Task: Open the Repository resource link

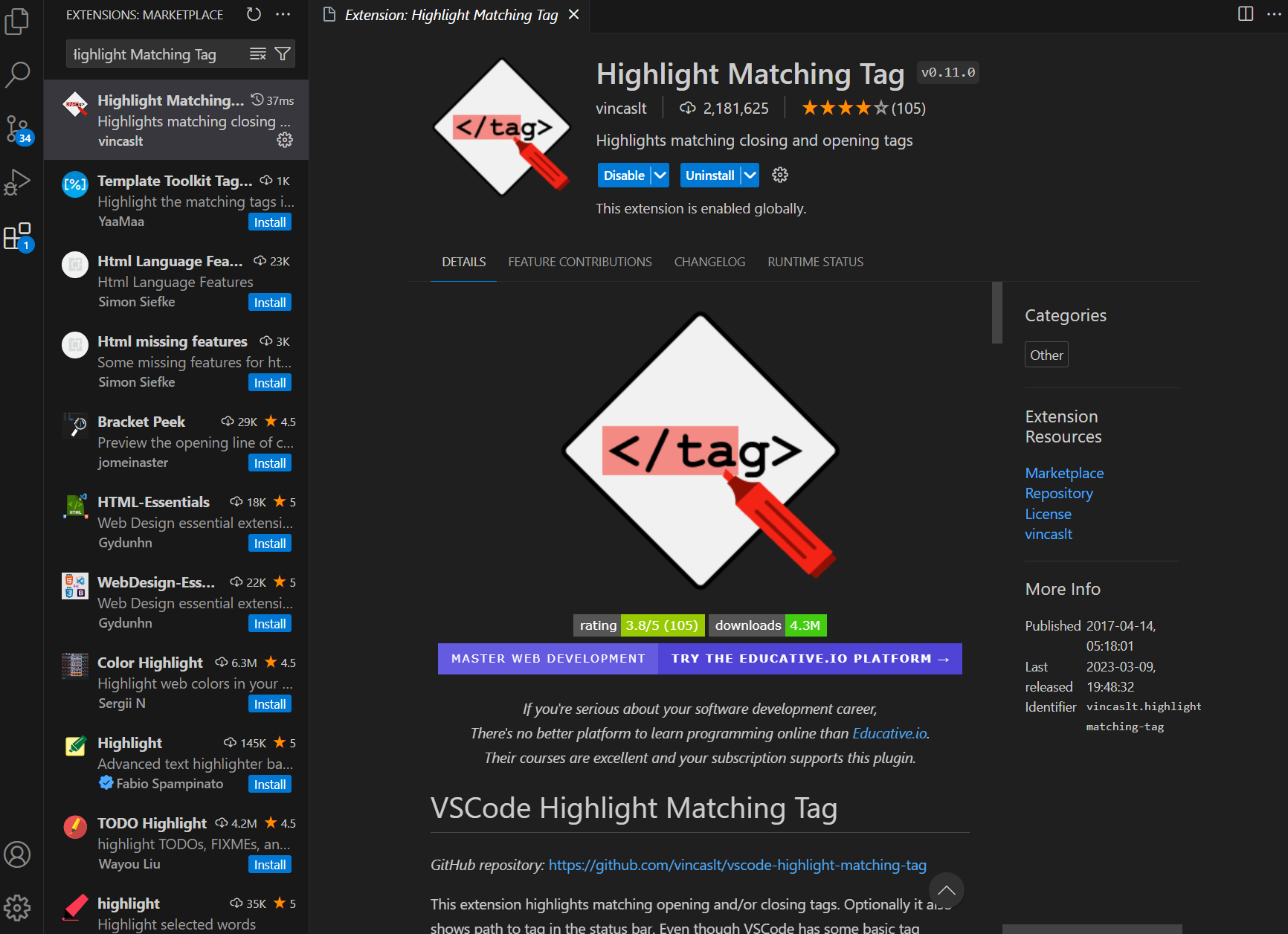Action: coord(1059,493)
